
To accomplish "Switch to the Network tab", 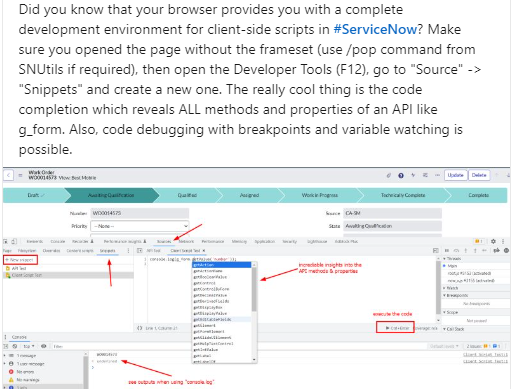I will pos(186,241).
